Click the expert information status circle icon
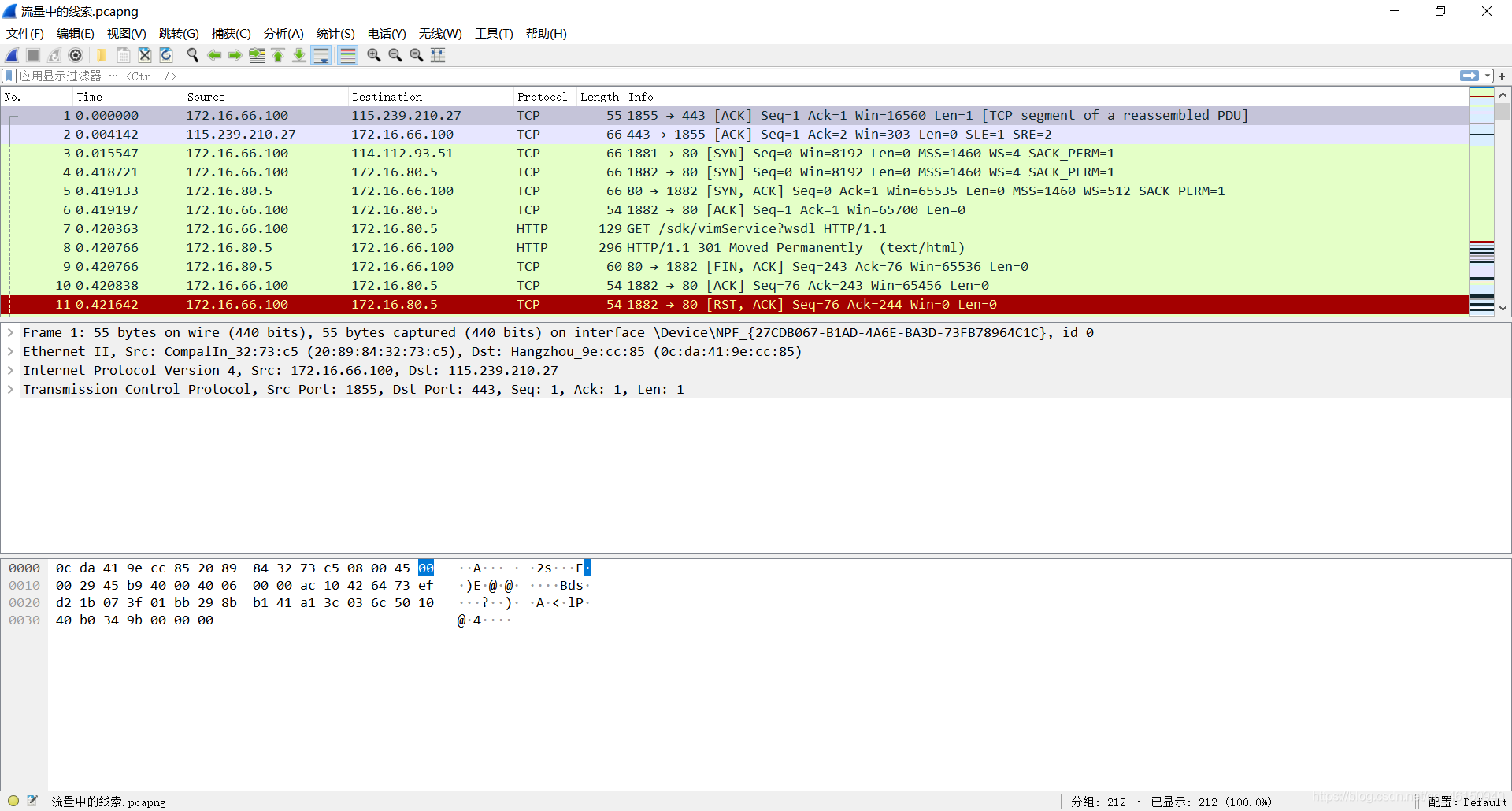The width and height of the screenshot is (1512, 811). coord(13,801)
